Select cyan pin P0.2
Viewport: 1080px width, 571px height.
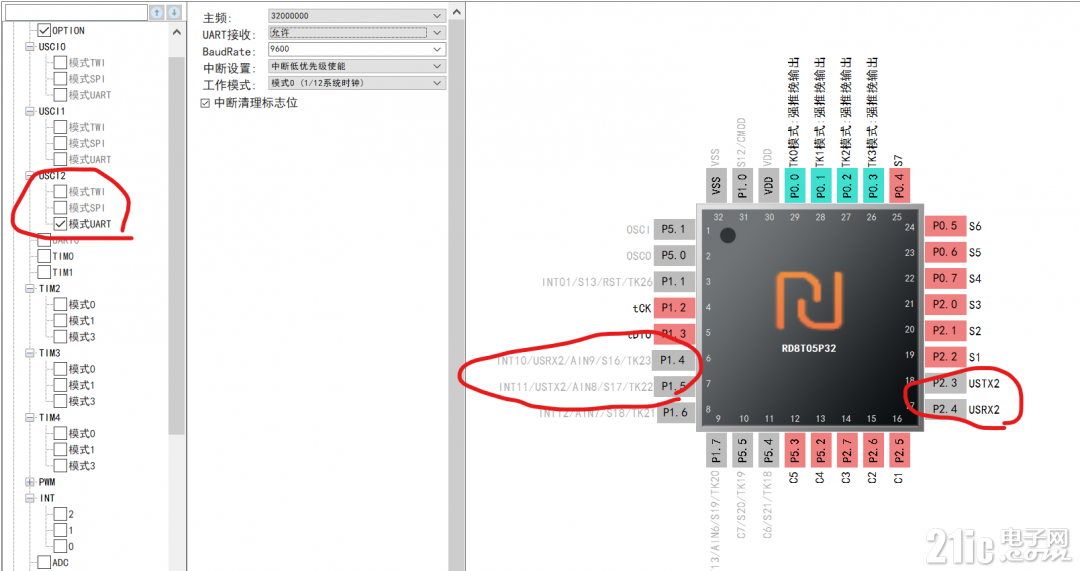847,185
